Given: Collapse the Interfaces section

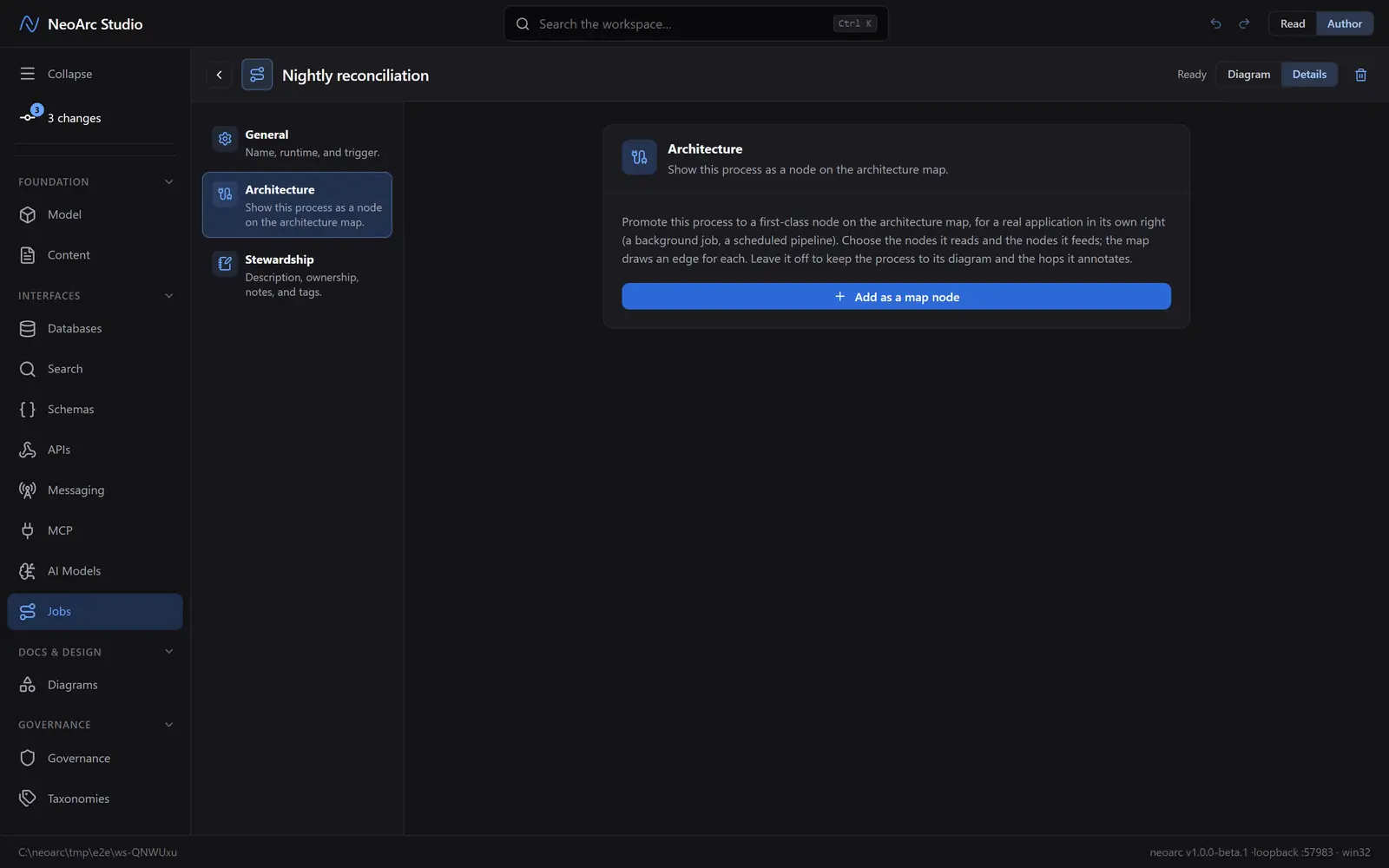Looking at the screenshot, I should pos(168,296).
